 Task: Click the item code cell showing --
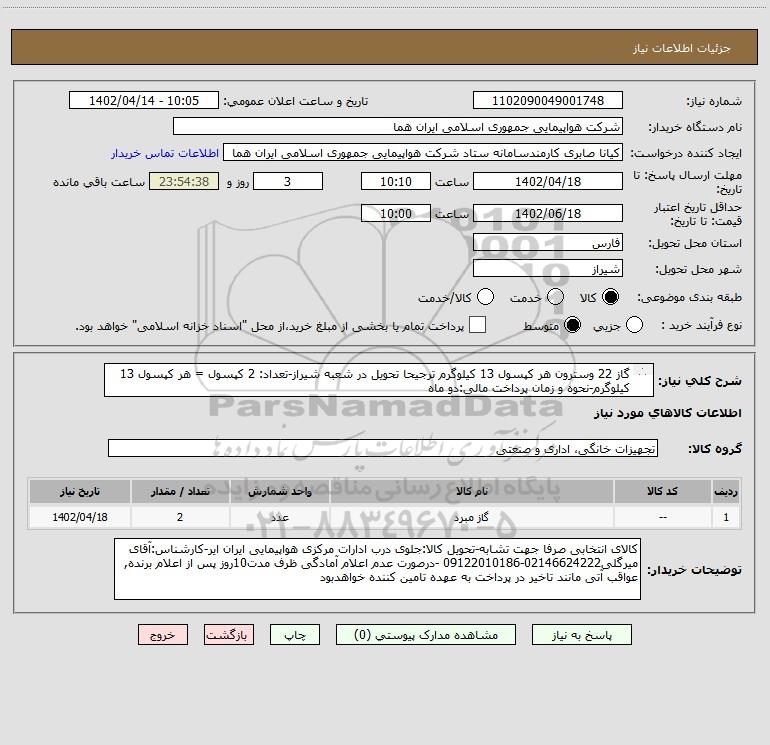tap(662, 517)
